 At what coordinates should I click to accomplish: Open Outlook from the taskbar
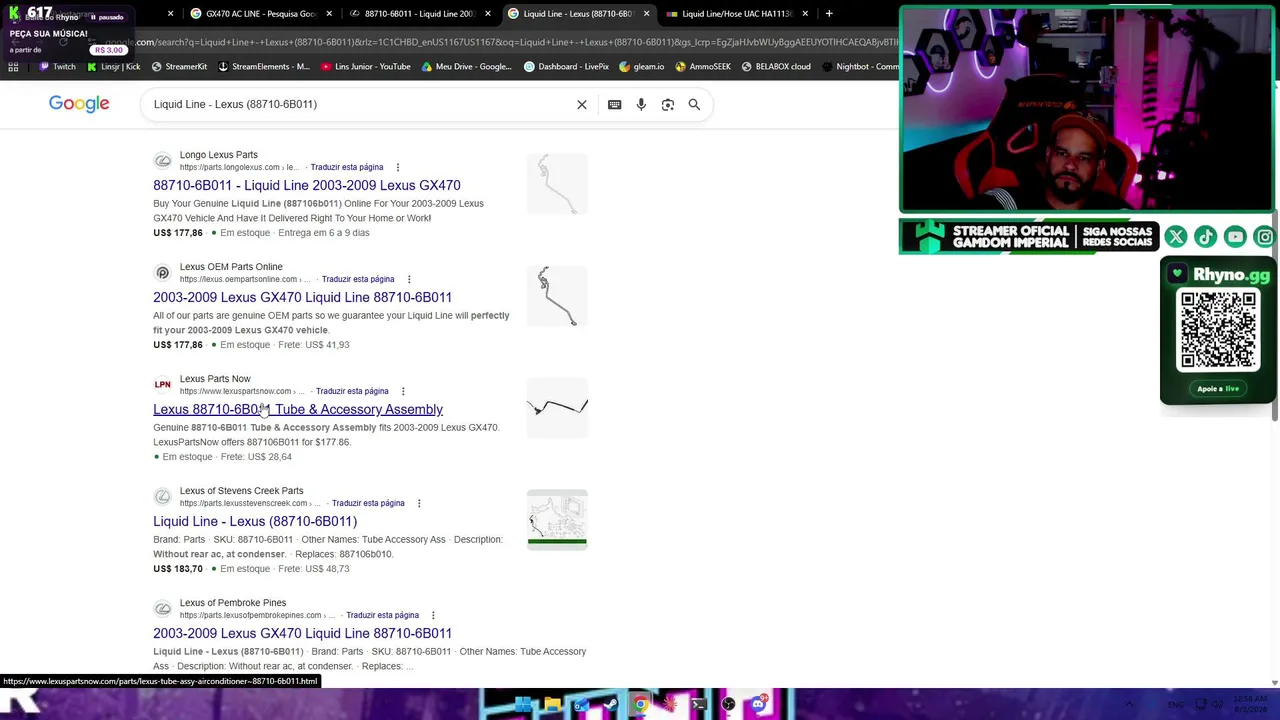(581, 705)
